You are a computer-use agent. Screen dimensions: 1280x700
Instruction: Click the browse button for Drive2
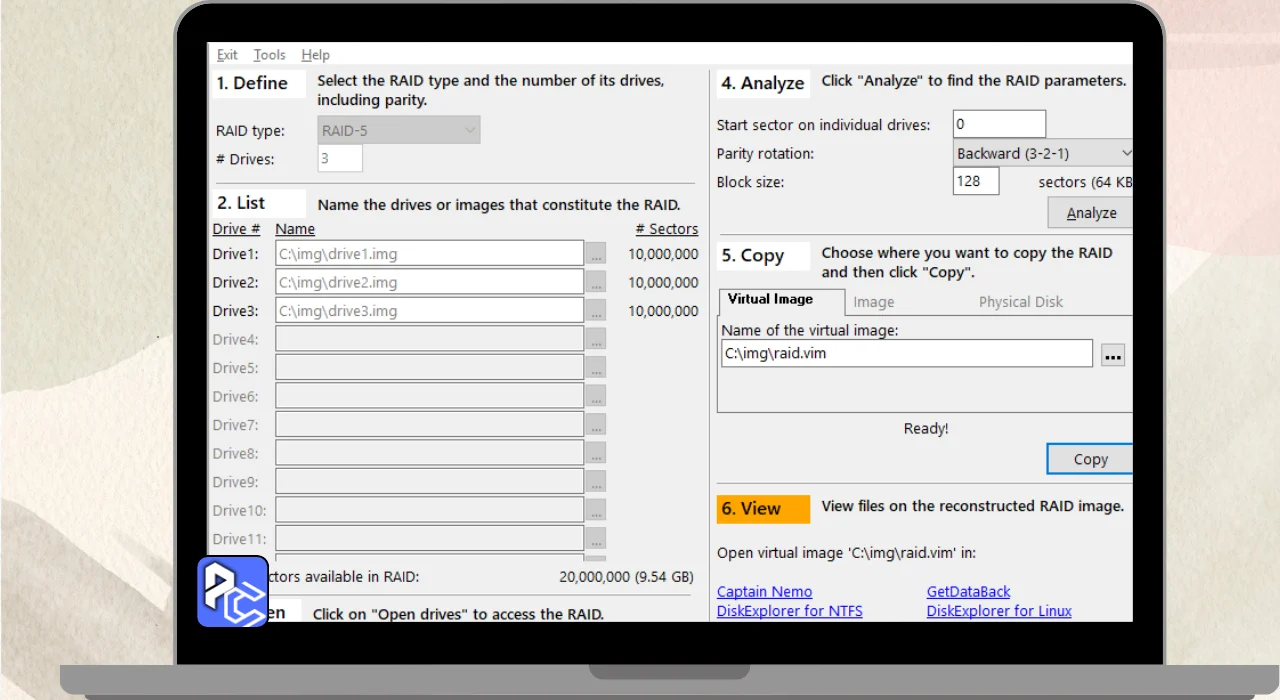(596, 282)
